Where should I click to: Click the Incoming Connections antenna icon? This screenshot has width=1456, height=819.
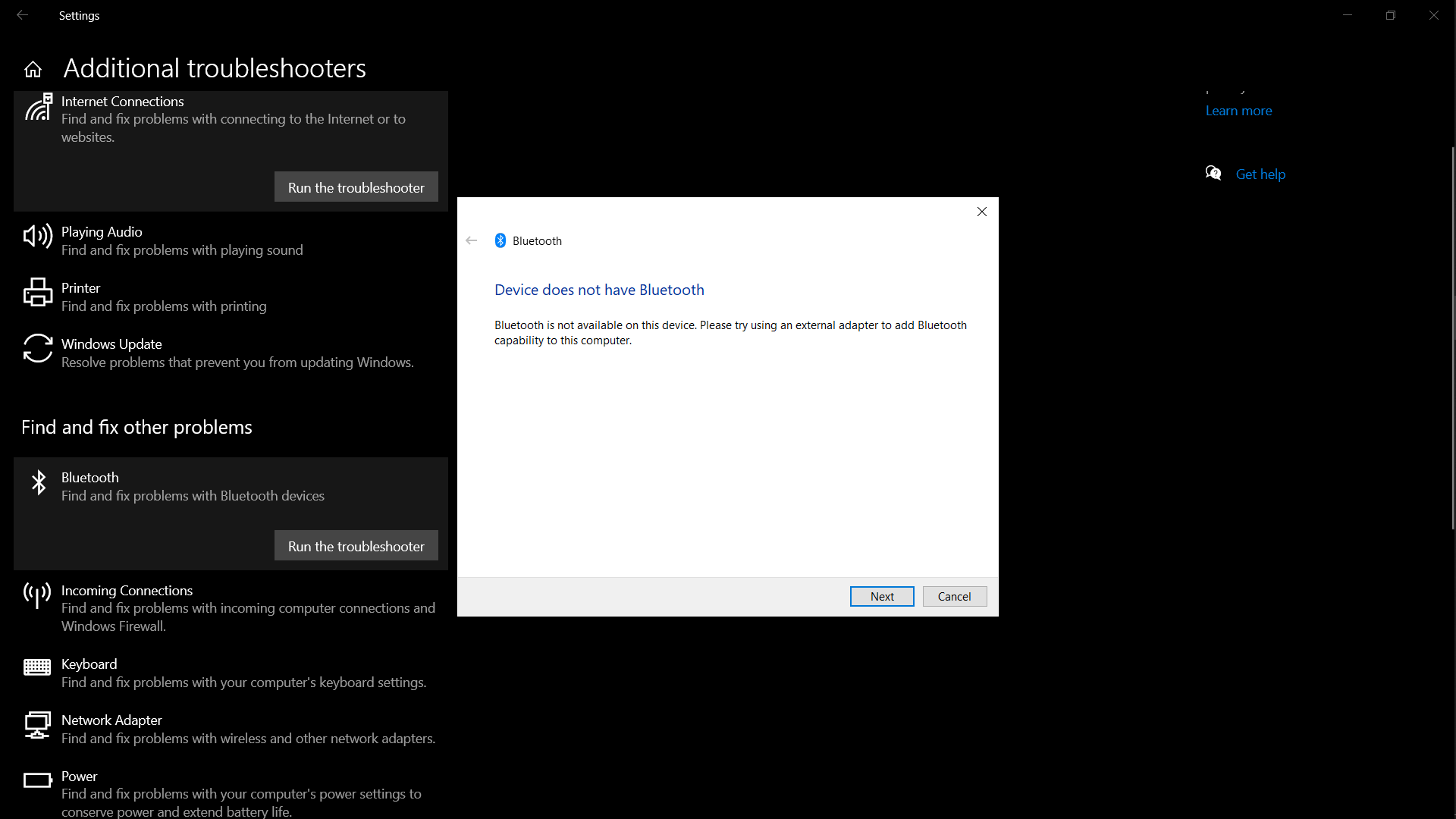tap(37, 595)
